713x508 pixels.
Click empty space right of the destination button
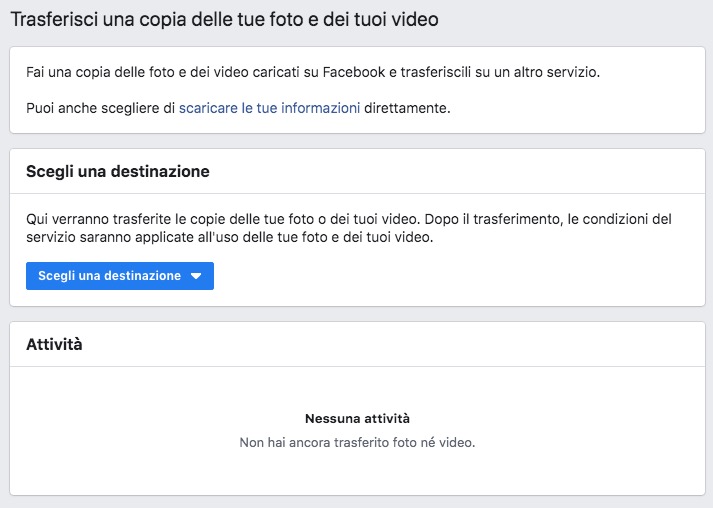click(x=450, y=276)
